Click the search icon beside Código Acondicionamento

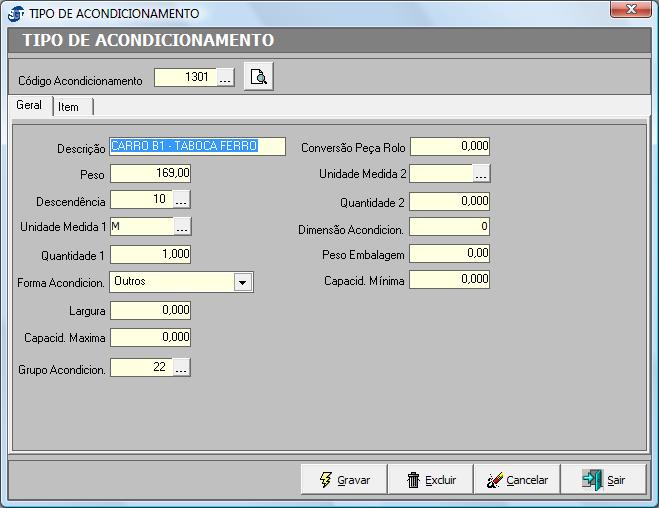pyautogui.click(x=258, y=78)
